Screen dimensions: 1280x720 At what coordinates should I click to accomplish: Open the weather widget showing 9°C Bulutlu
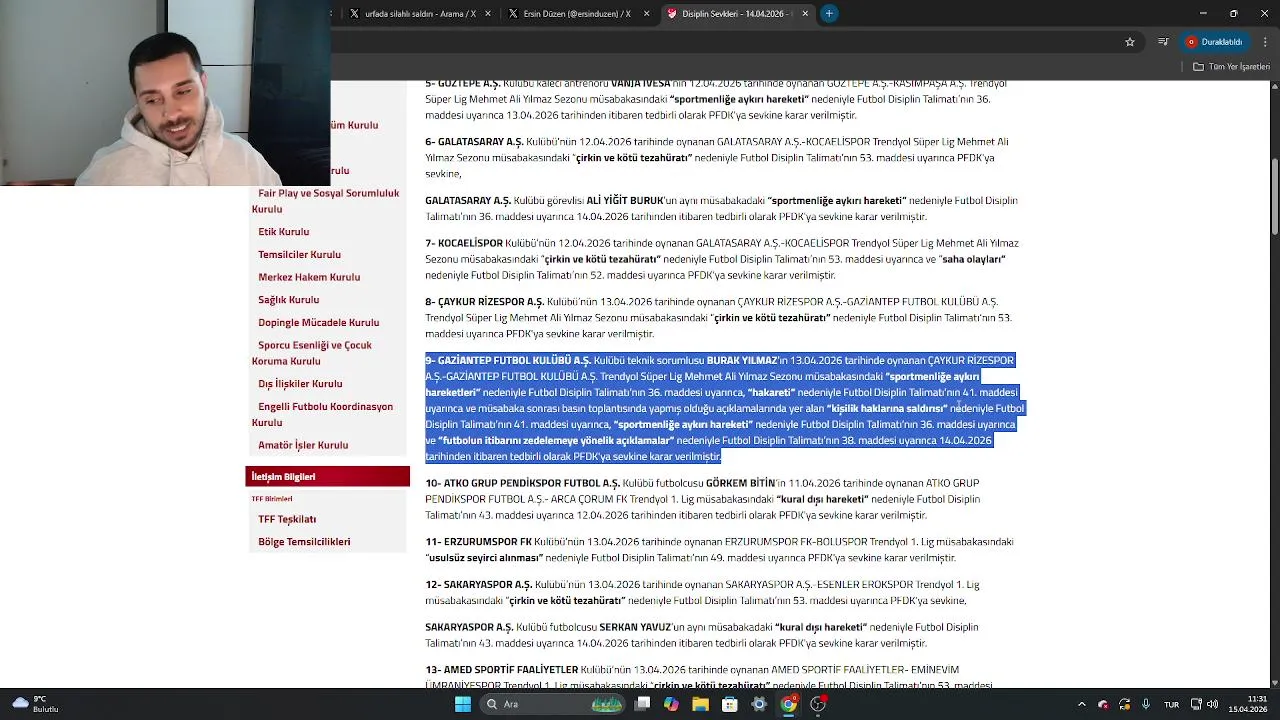[x=36, y=704]
